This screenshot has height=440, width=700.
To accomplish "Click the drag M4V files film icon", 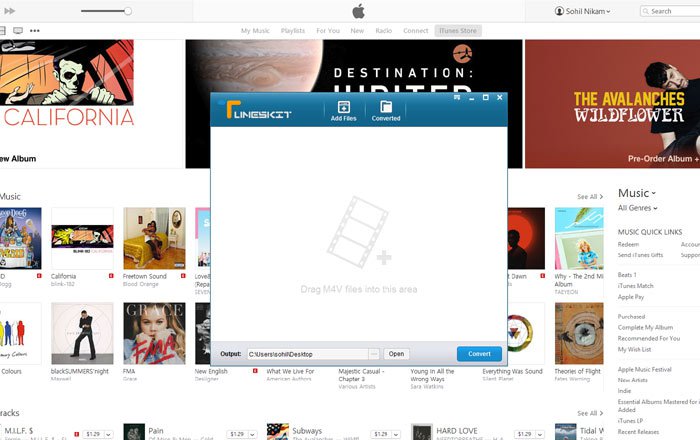I will point(359,232).
